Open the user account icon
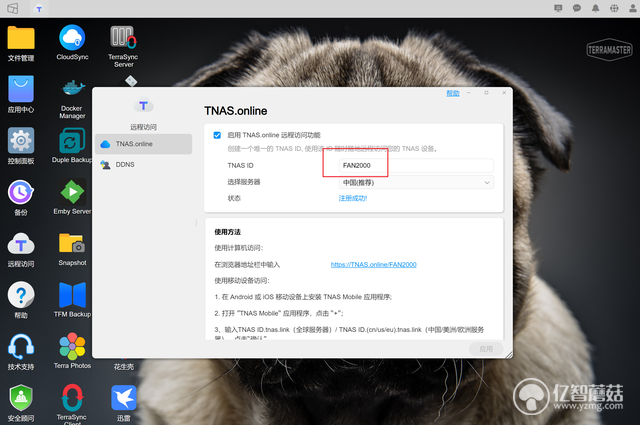The height and width of the screenshot is (425, 640). [x=633, y=8]
